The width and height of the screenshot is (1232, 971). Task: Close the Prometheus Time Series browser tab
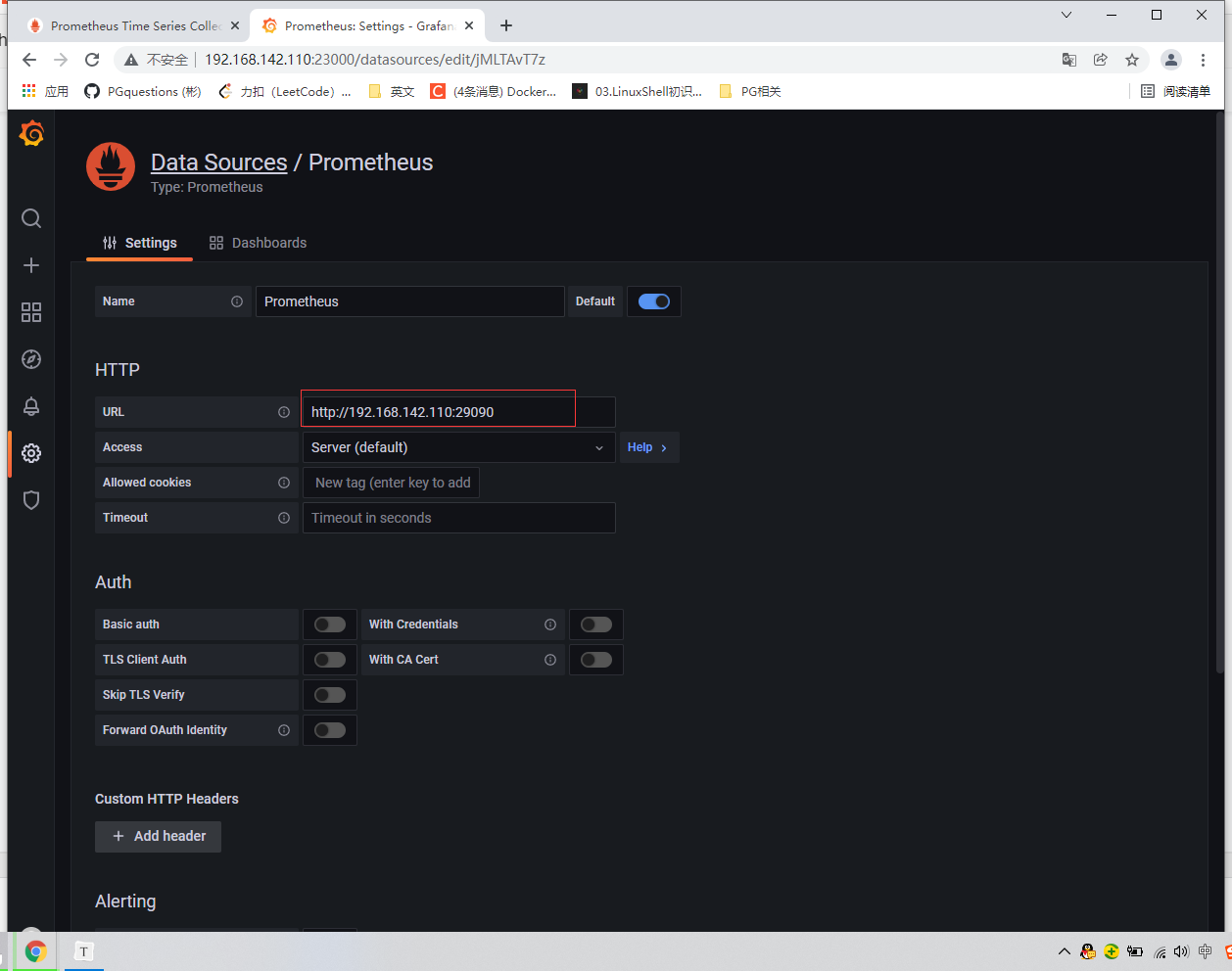[235, 26]
